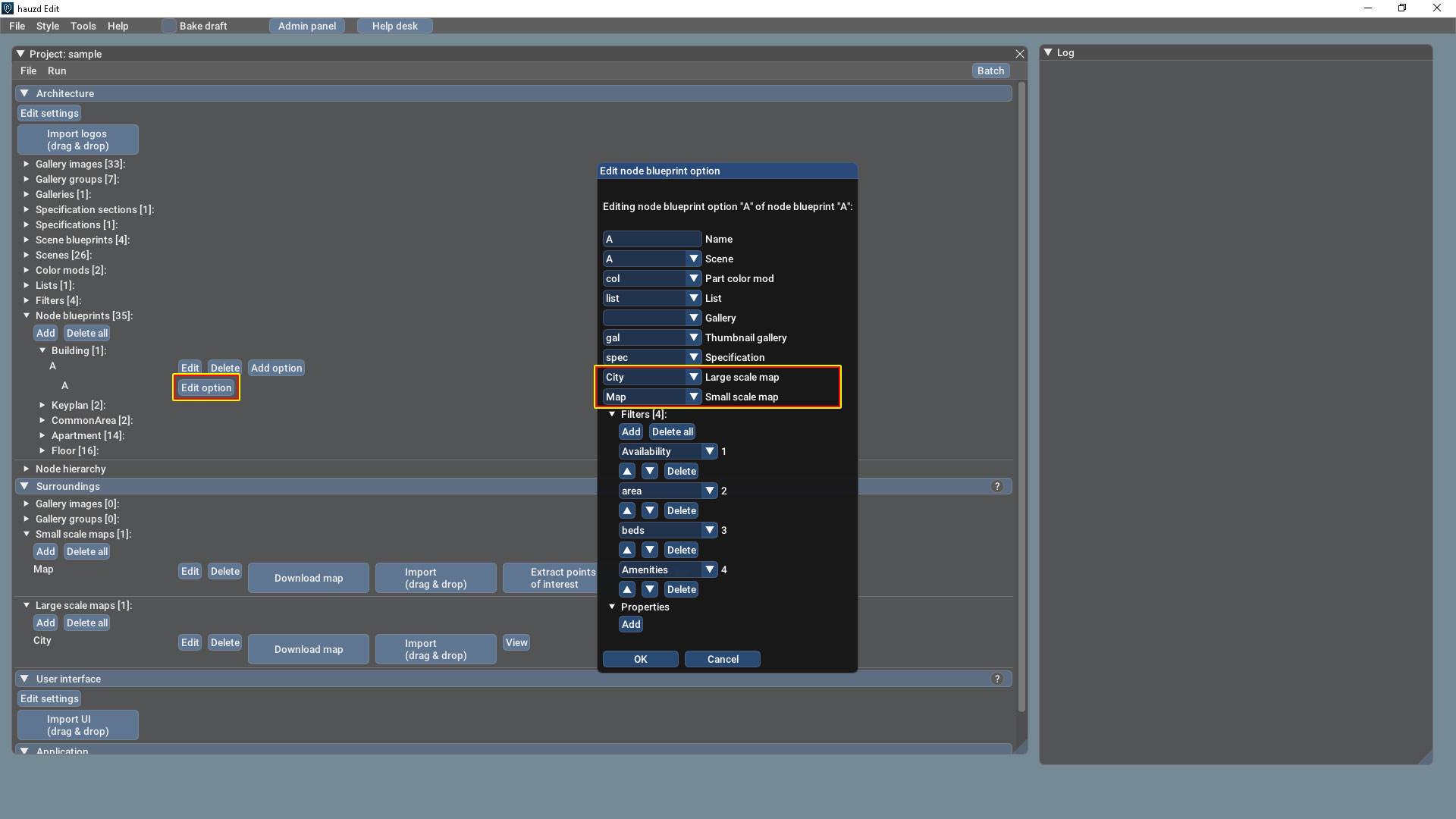Move beds filter up with arrow

[627, 550]
